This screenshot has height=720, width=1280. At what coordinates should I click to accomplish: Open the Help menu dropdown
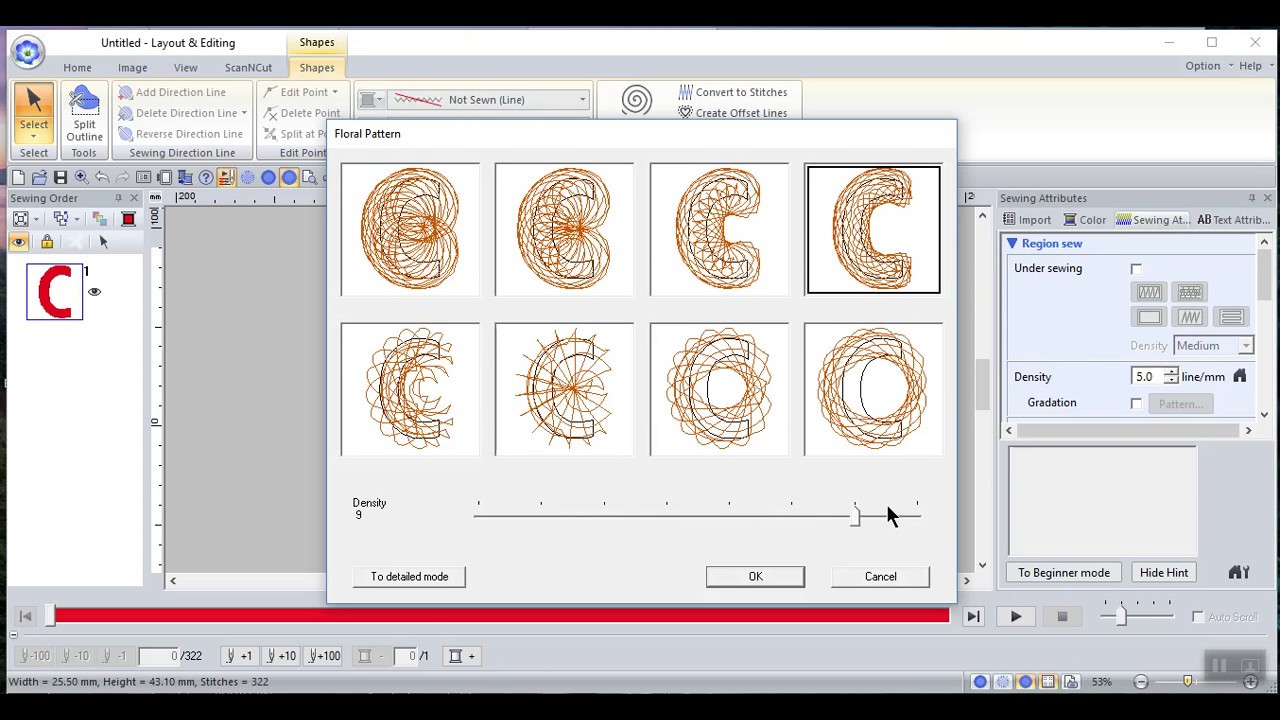(x=1255, y=66)
